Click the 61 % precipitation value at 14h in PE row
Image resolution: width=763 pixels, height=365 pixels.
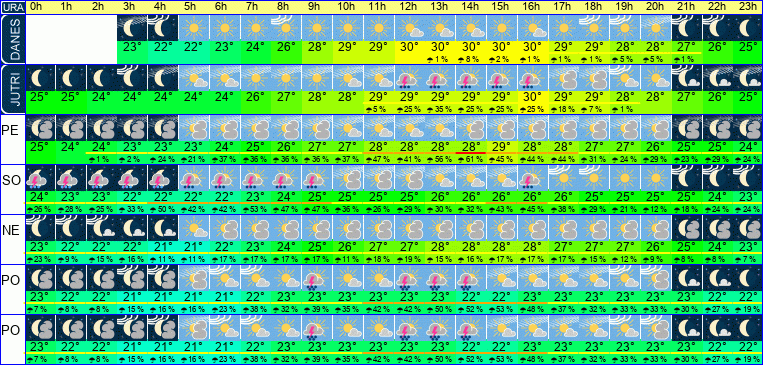471,160
